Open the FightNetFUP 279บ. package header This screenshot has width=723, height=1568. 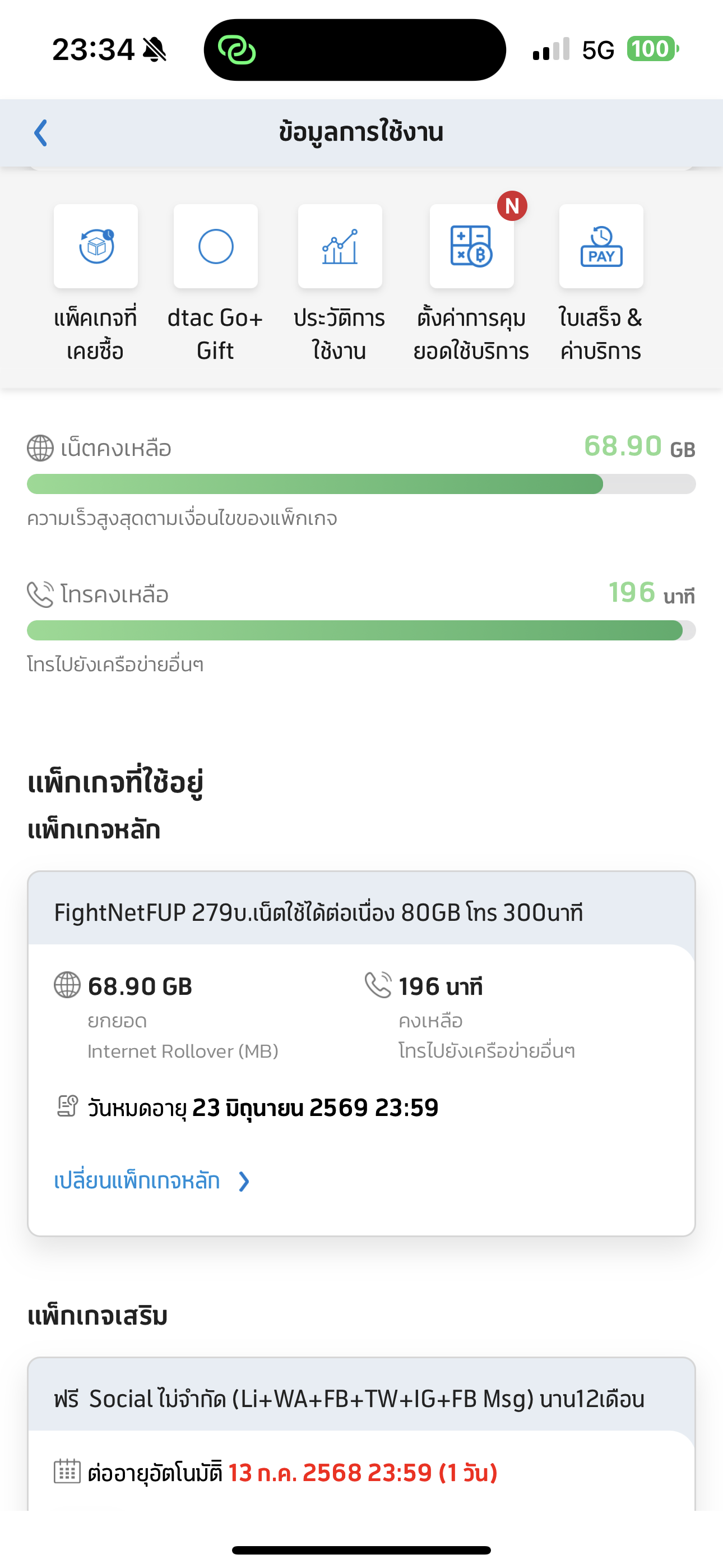(x=361, y=912)
